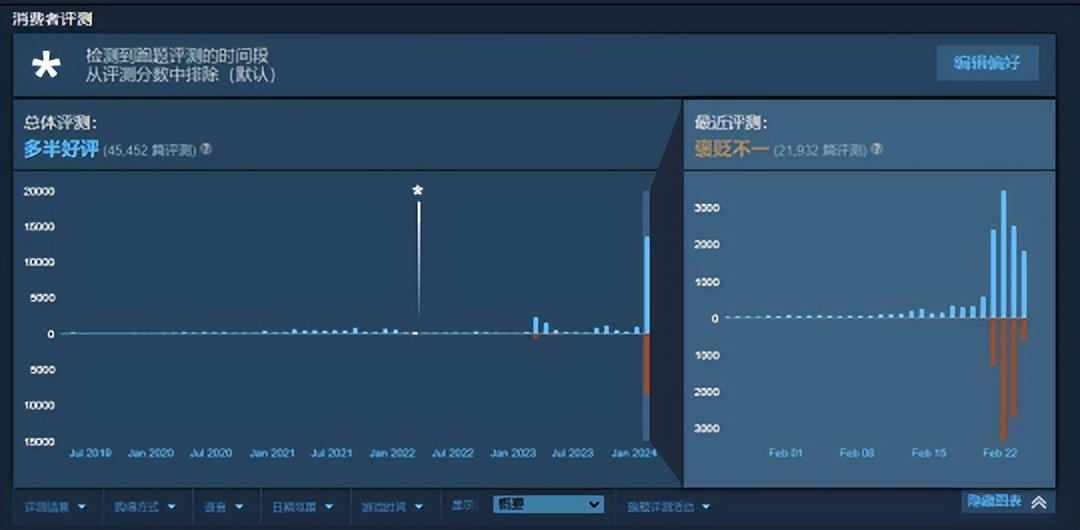Click the blue bar near Jan 2023
The height and width of the screenshot is (530, 1080).
(x=536, y=325)
